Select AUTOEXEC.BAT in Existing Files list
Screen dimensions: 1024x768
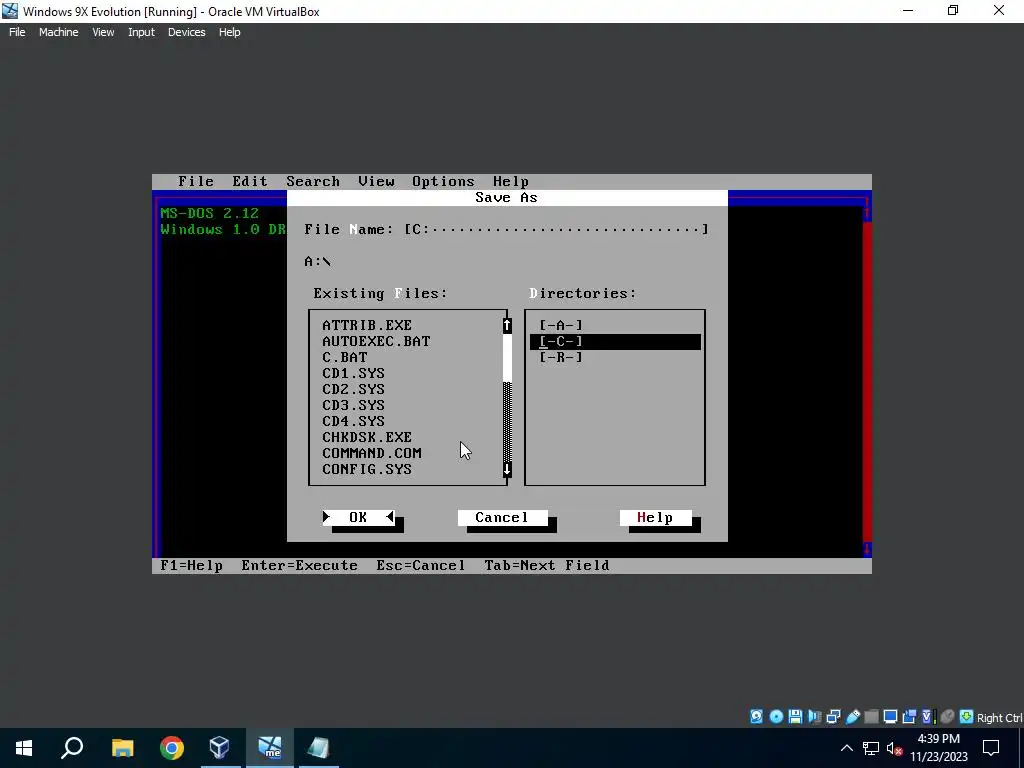pyautogui.click(x=376, y=341)
